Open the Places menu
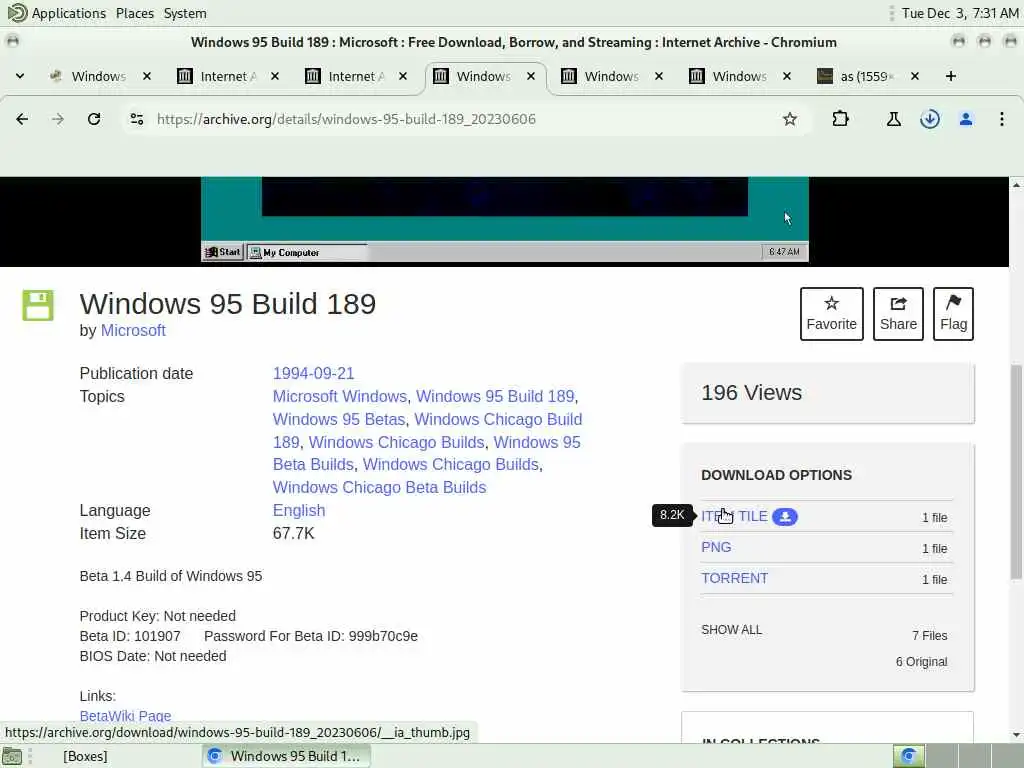 [135, 13]
